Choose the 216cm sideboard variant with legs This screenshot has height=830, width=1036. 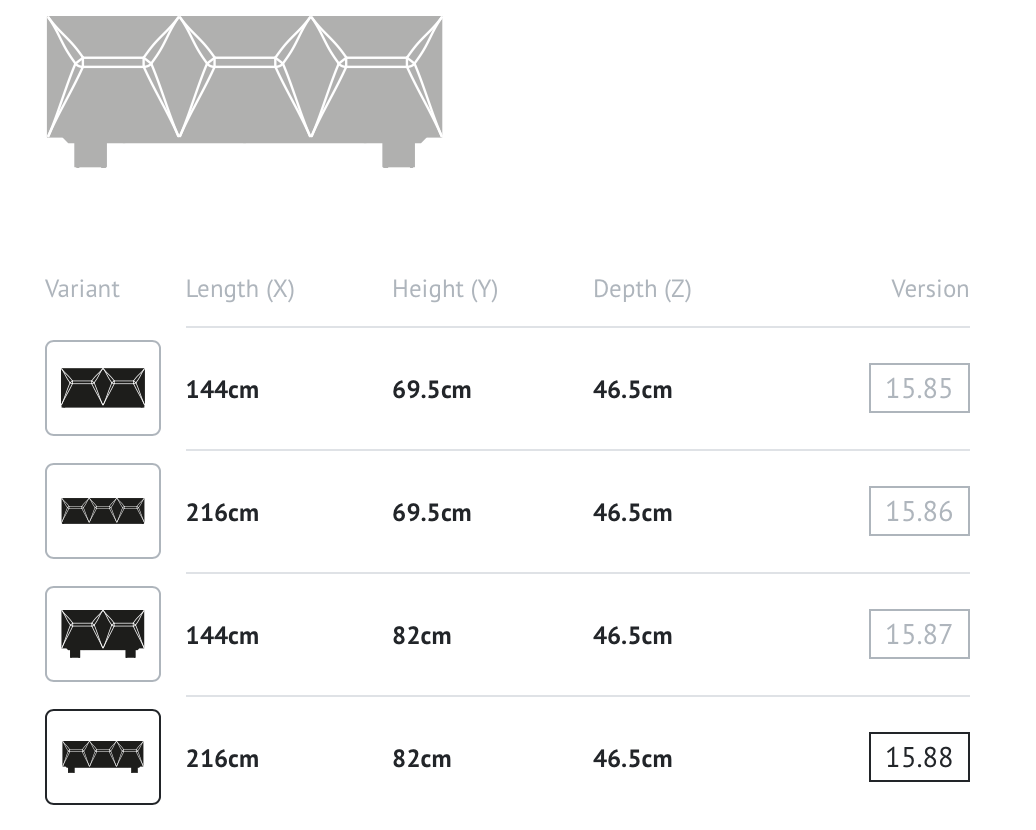pos(103,757)
